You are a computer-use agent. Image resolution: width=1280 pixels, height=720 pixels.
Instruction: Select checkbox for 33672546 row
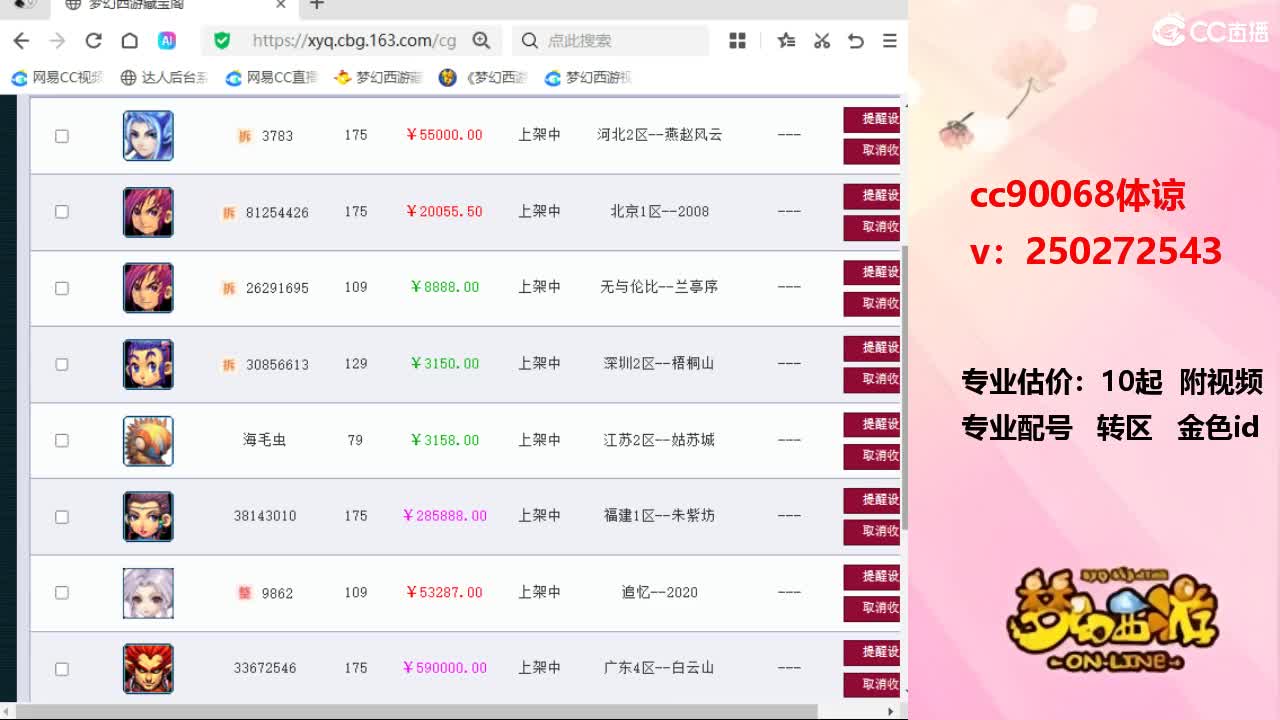62,669
